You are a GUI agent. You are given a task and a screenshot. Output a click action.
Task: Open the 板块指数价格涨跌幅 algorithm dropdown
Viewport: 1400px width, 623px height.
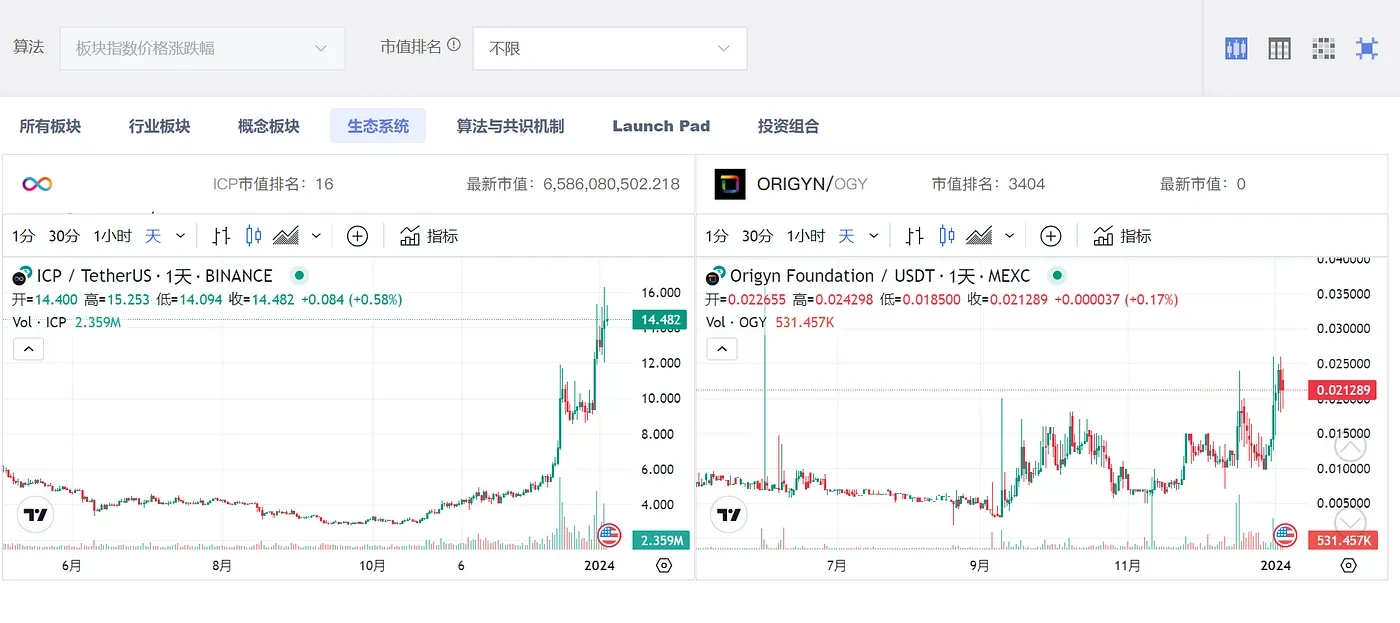(200, 47)
